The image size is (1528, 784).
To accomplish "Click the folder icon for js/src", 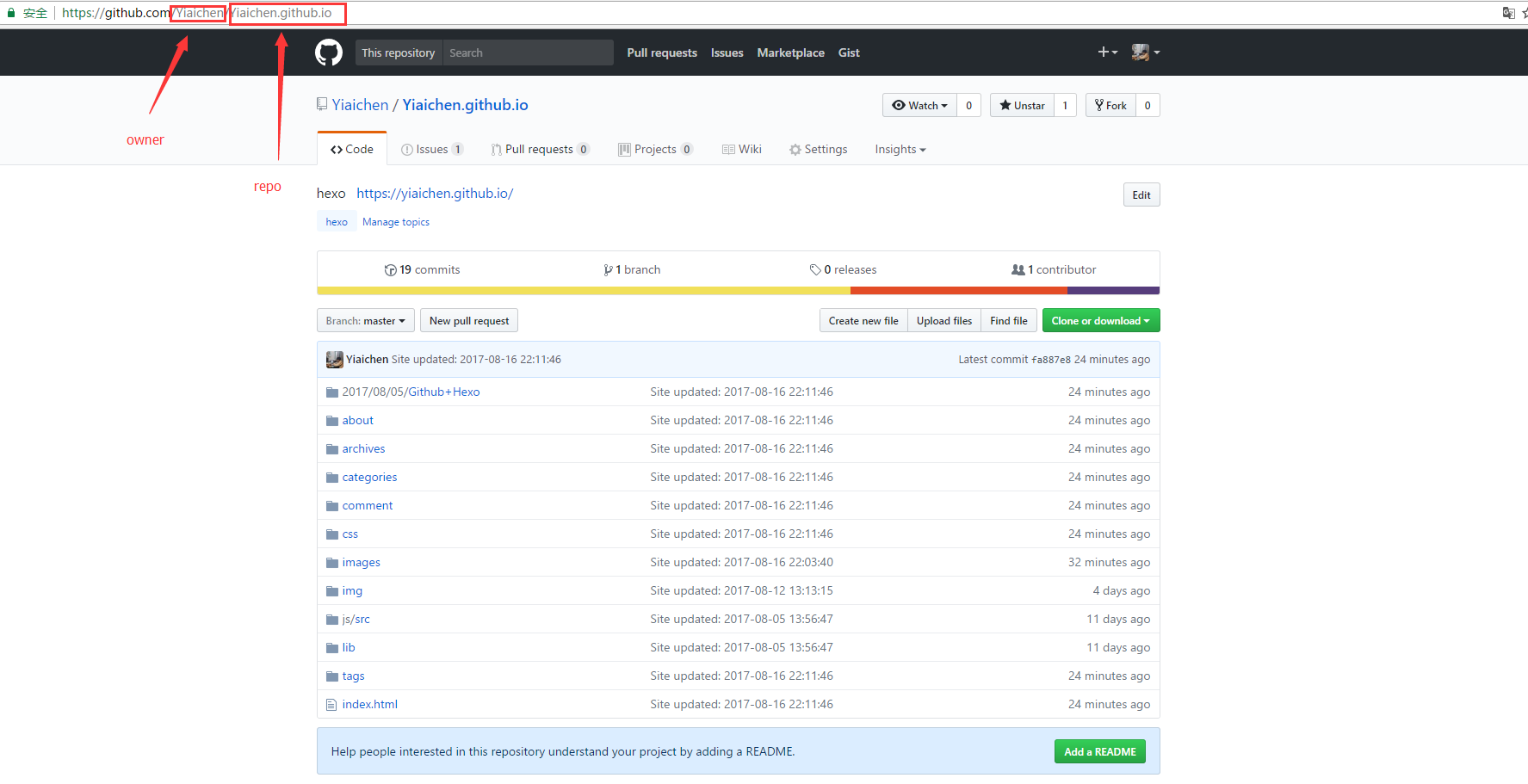I will point(332,620).
